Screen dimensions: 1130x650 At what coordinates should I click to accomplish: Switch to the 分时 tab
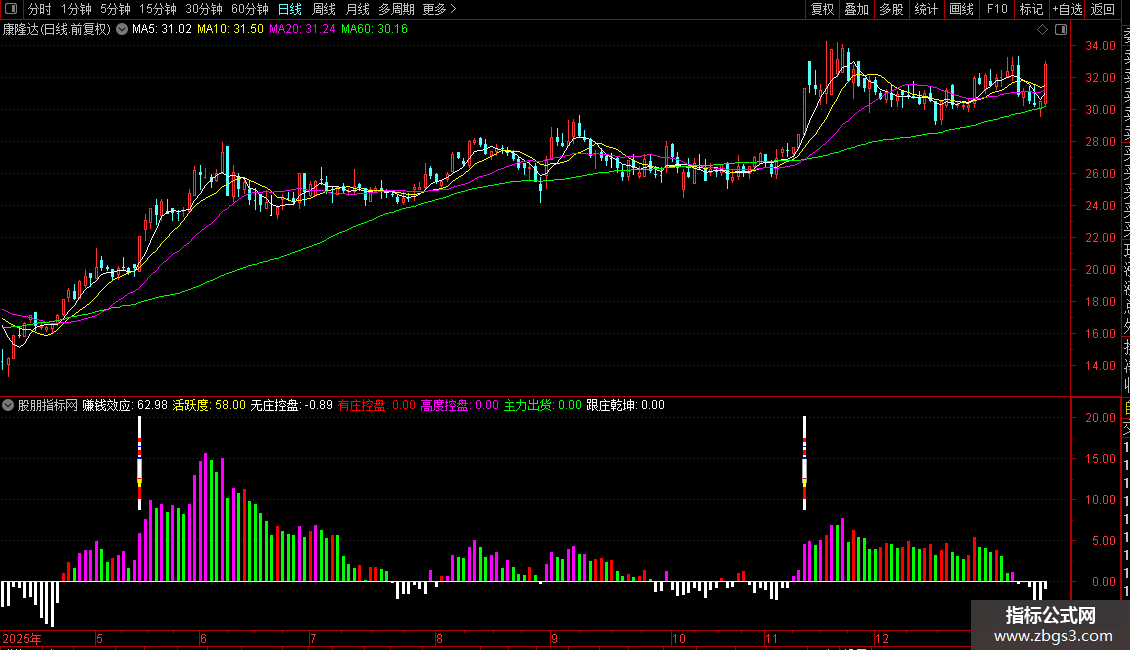[x=40, y=9]
